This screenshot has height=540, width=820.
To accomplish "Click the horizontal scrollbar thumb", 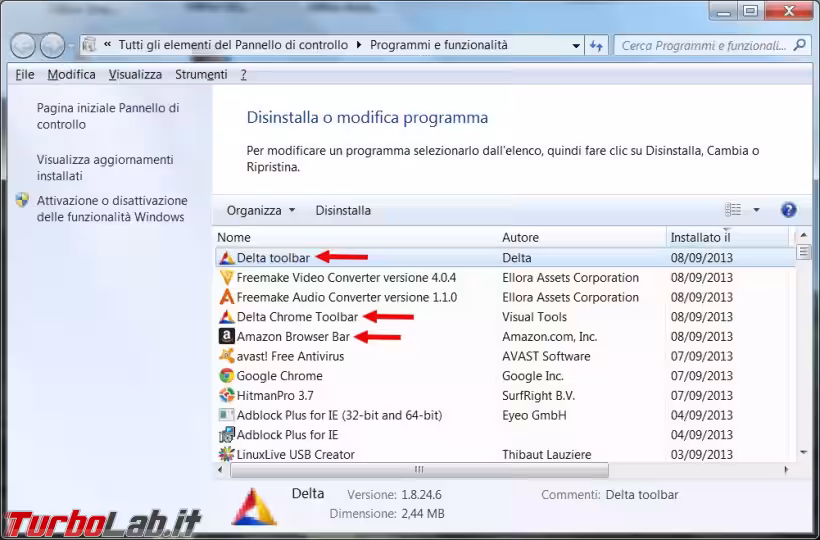I will pyautogui.click(x=419, y=470).
